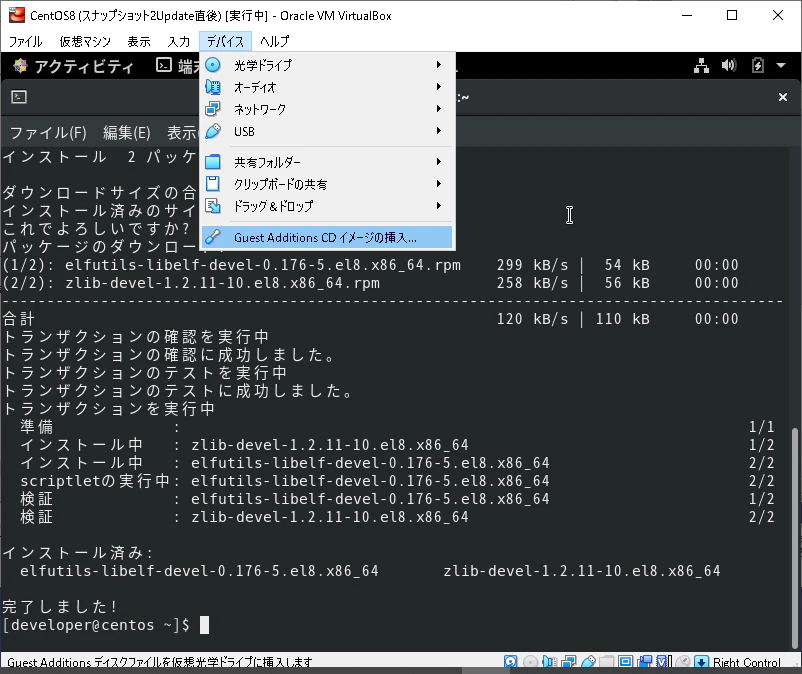Open GNOME アクティビティ overview
The image size is (802, 674).
point(84,66)
